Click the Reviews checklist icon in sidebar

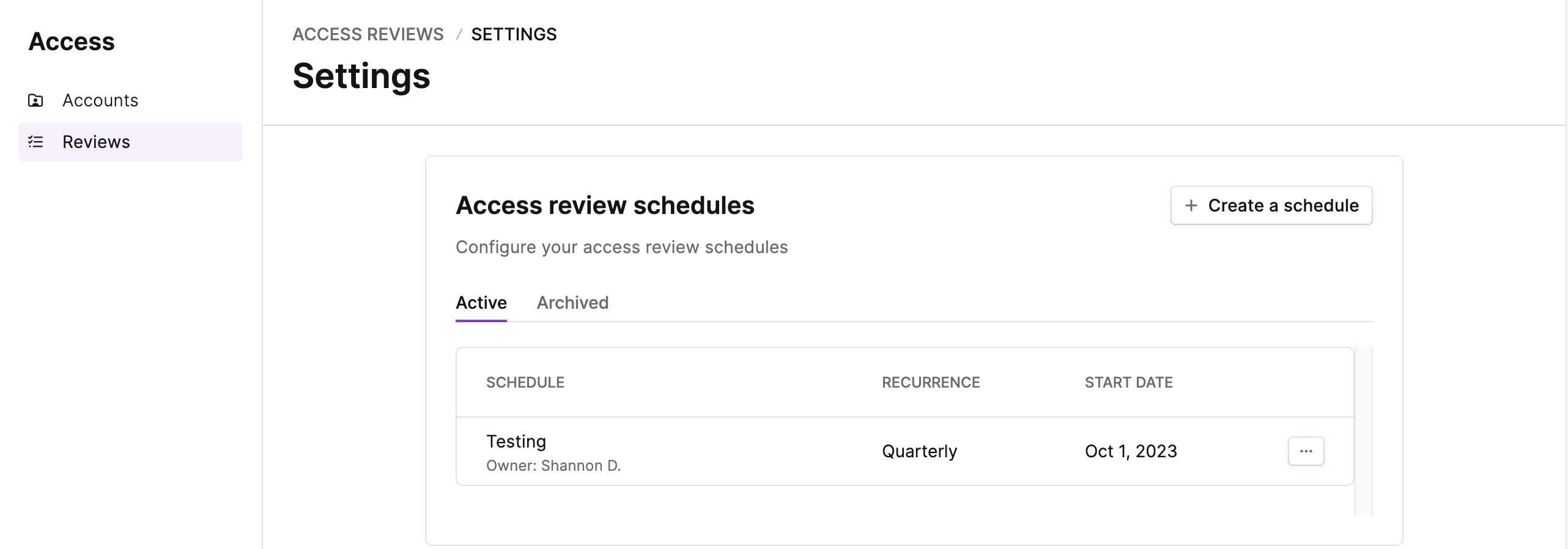tap(35, 142)
